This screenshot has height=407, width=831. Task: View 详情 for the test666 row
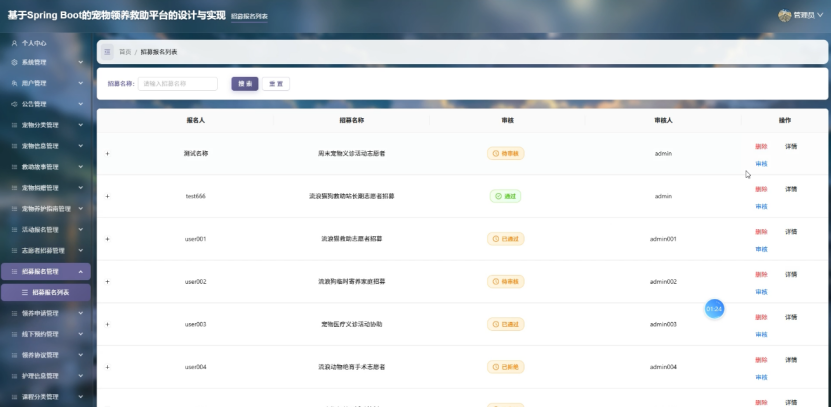(791, 189)
